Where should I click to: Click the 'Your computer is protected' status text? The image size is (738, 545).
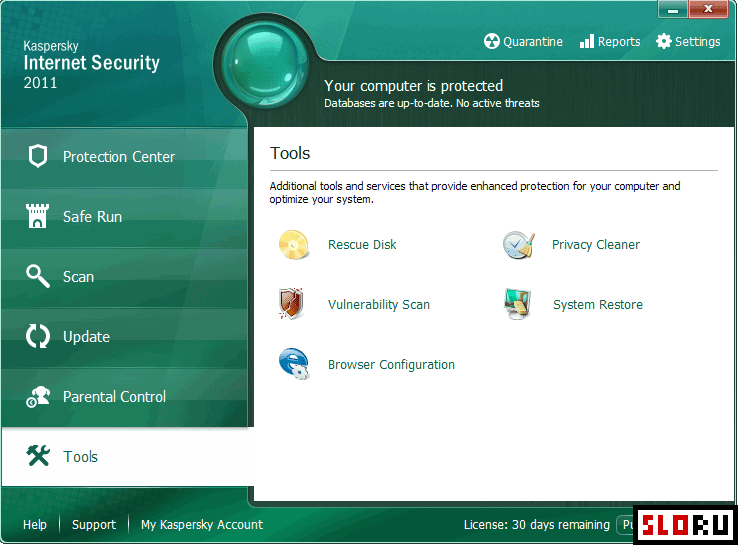[x=413, y=86]
